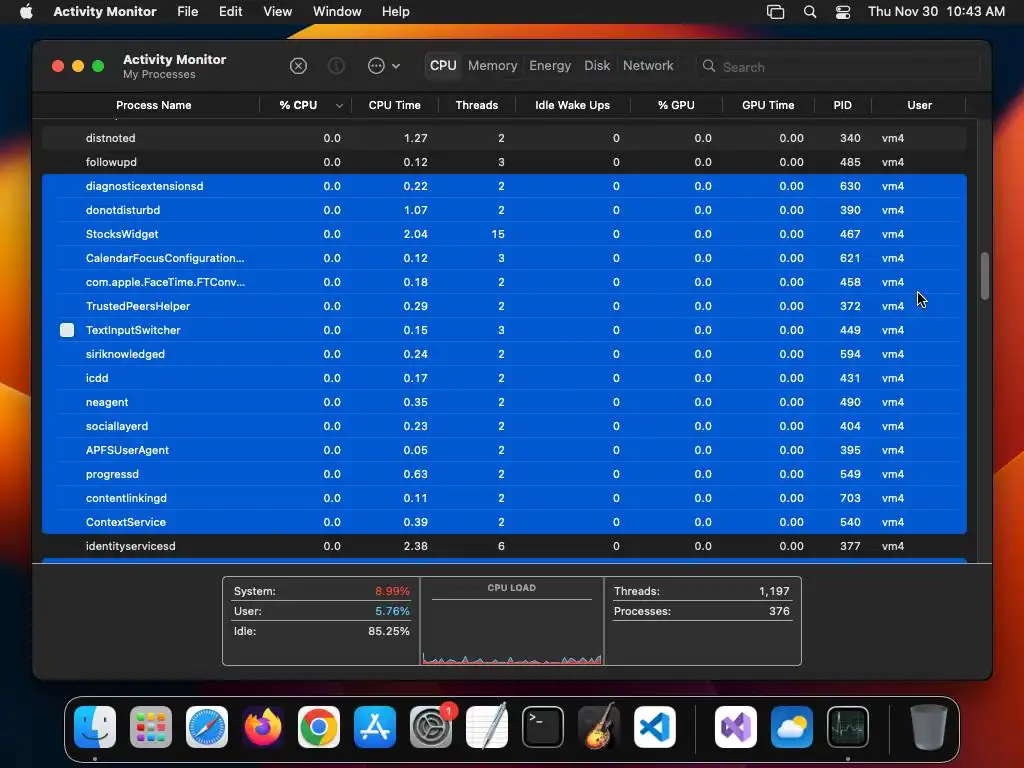Focus the Search processes field
Viewport: 1024px width, 768px height.
838,67
